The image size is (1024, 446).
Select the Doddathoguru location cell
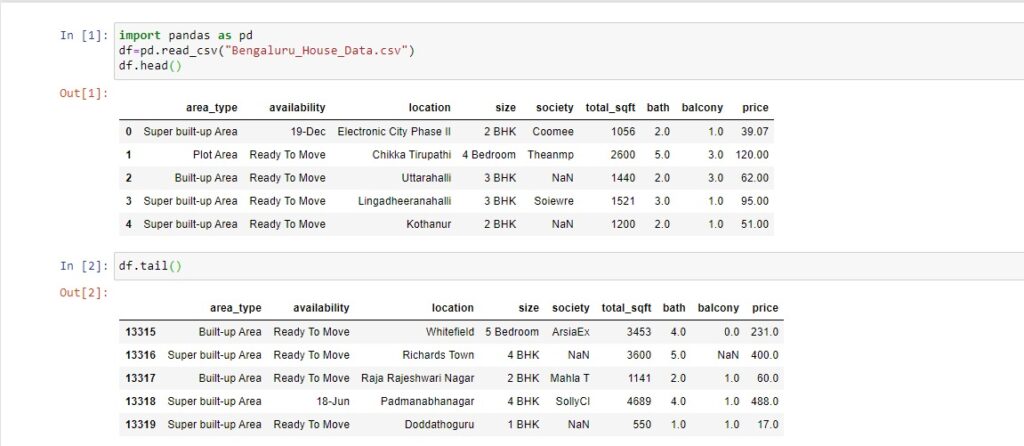440,424
